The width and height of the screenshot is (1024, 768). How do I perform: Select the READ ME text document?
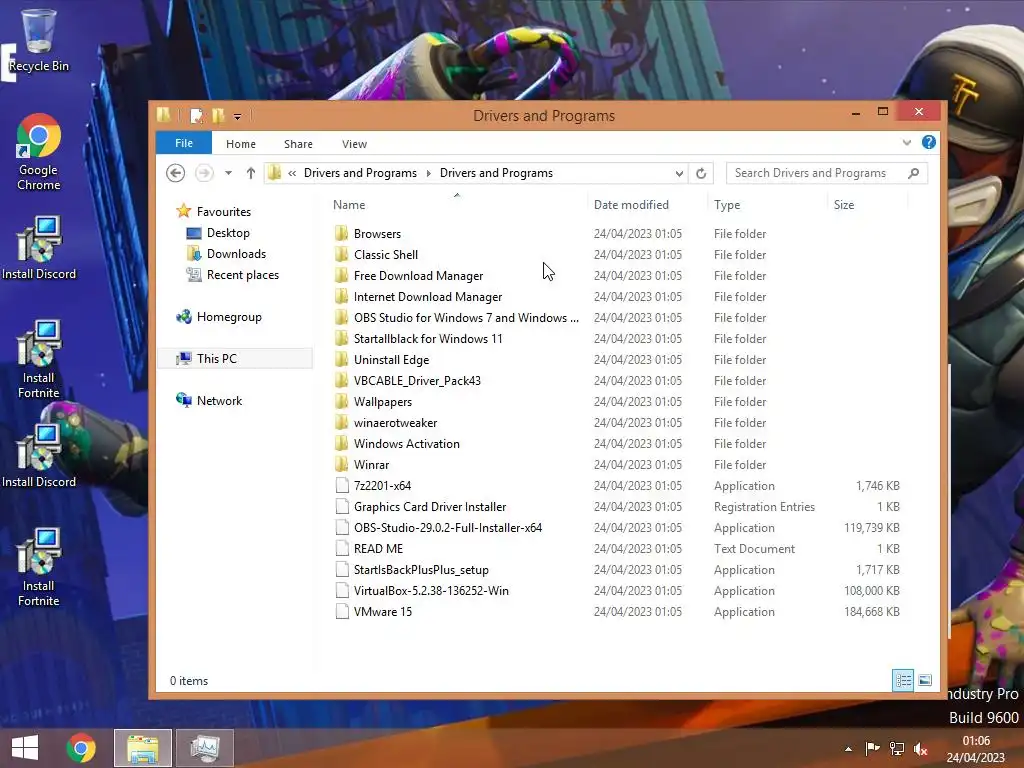(378, 549)
